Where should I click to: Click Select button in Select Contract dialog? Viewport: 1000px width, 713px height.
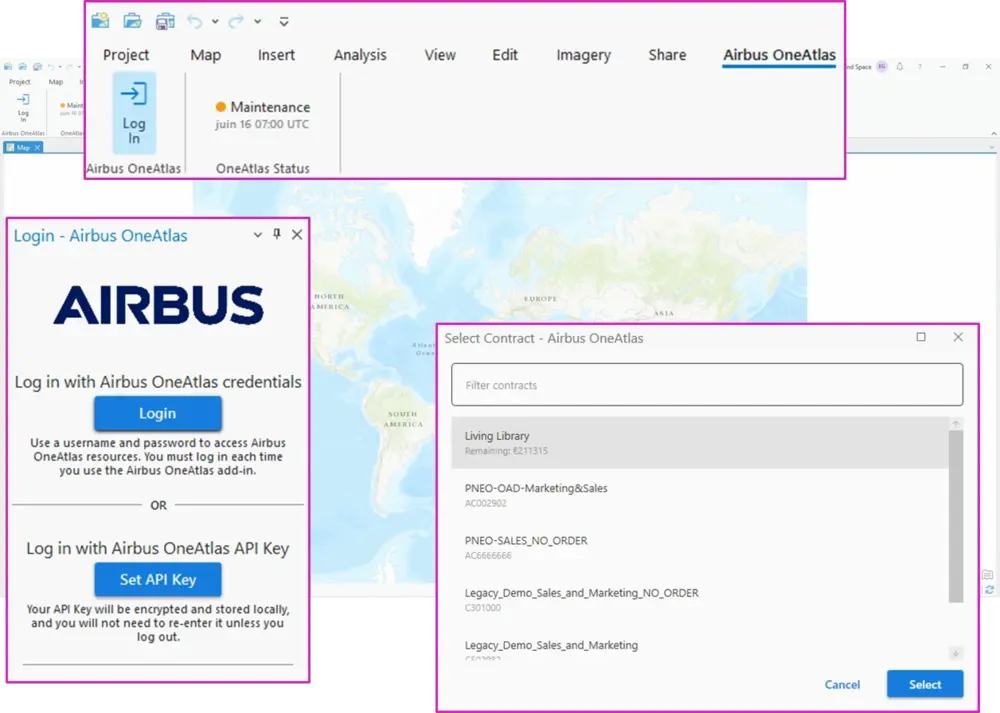925,684
